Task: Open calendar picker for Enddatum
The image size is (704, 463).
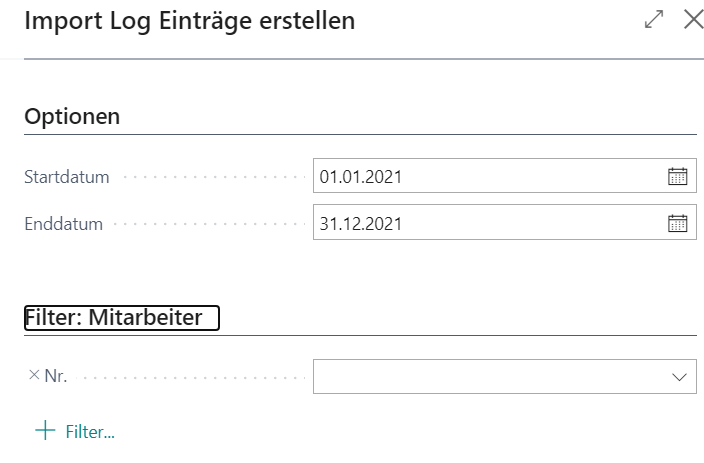Action: click(678, 223)
